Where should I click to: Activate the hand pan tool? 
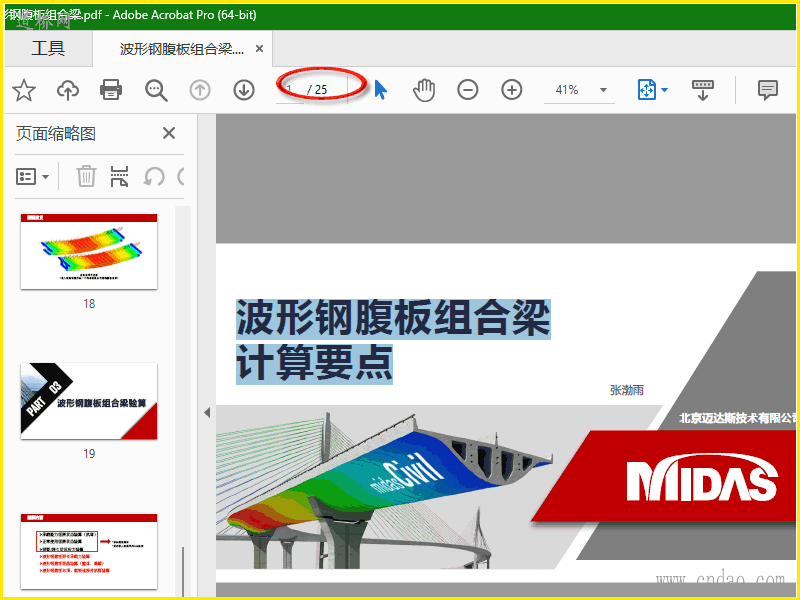pos(423,90)
